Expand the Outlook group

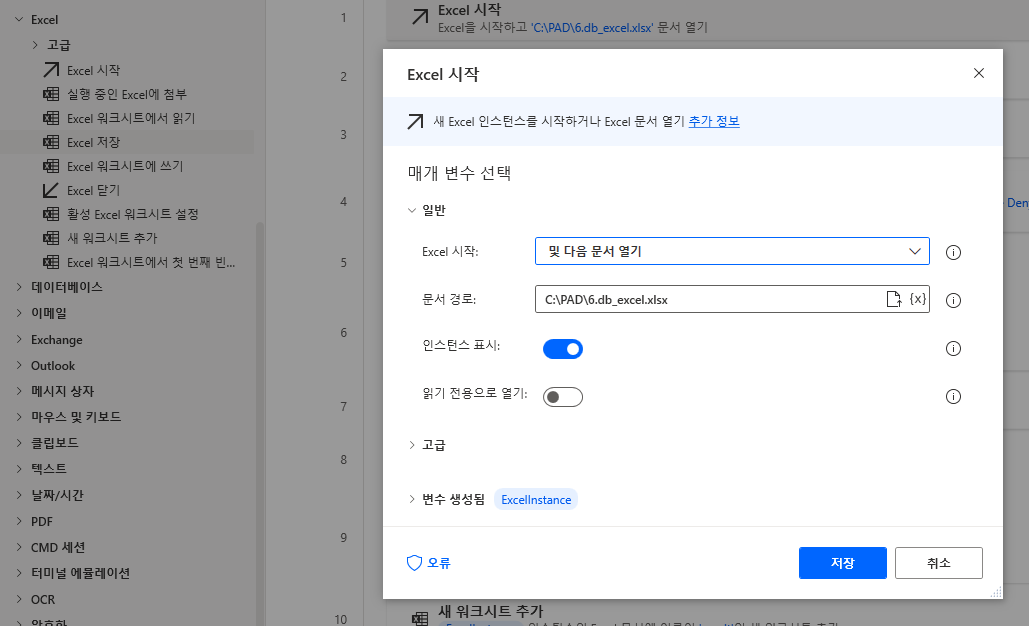click(19, 365)
